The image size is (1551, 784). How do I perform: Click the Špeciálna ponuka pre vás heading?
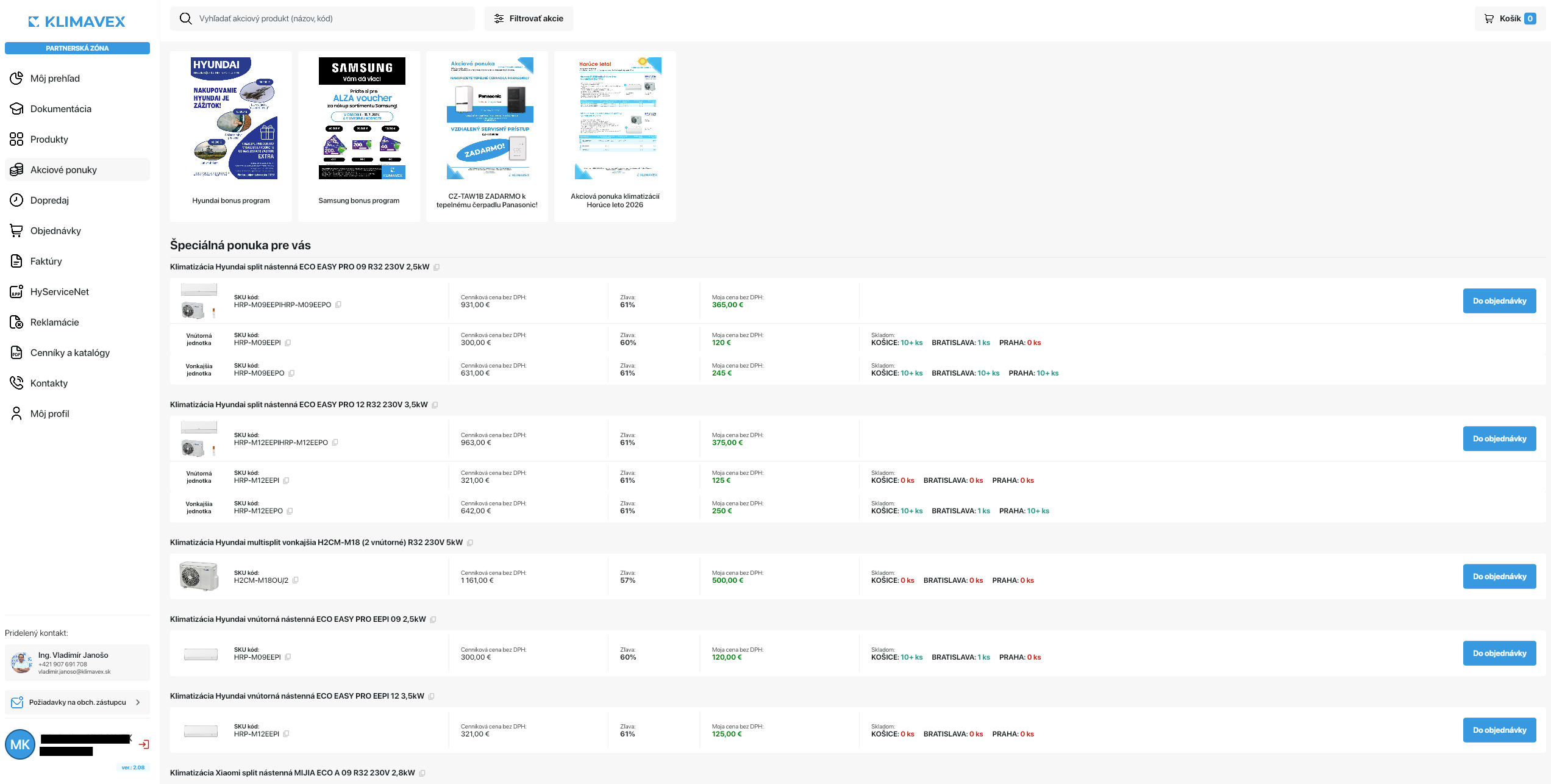tap(240, 245)
